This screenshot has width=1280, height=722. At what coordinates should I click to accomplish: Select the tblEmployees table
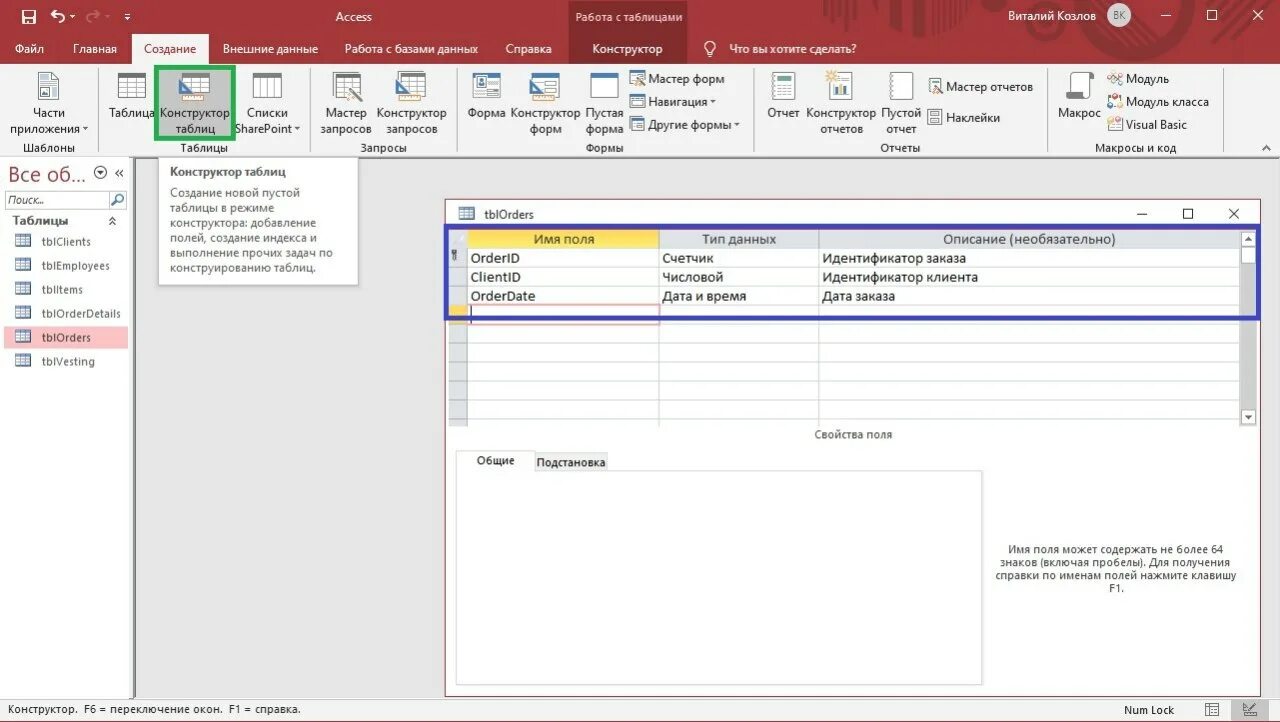(66, 265)
